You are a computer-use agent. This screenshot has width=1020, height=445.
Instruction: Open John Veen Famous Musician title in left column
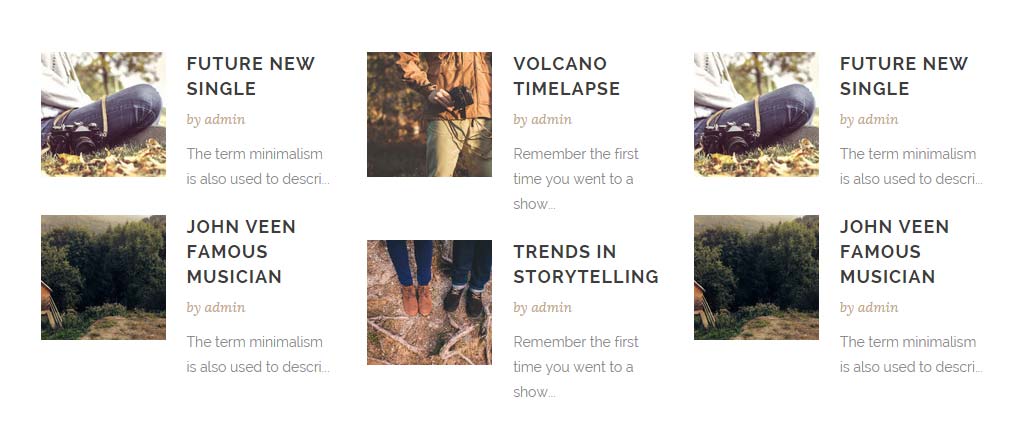coord(240,251)
